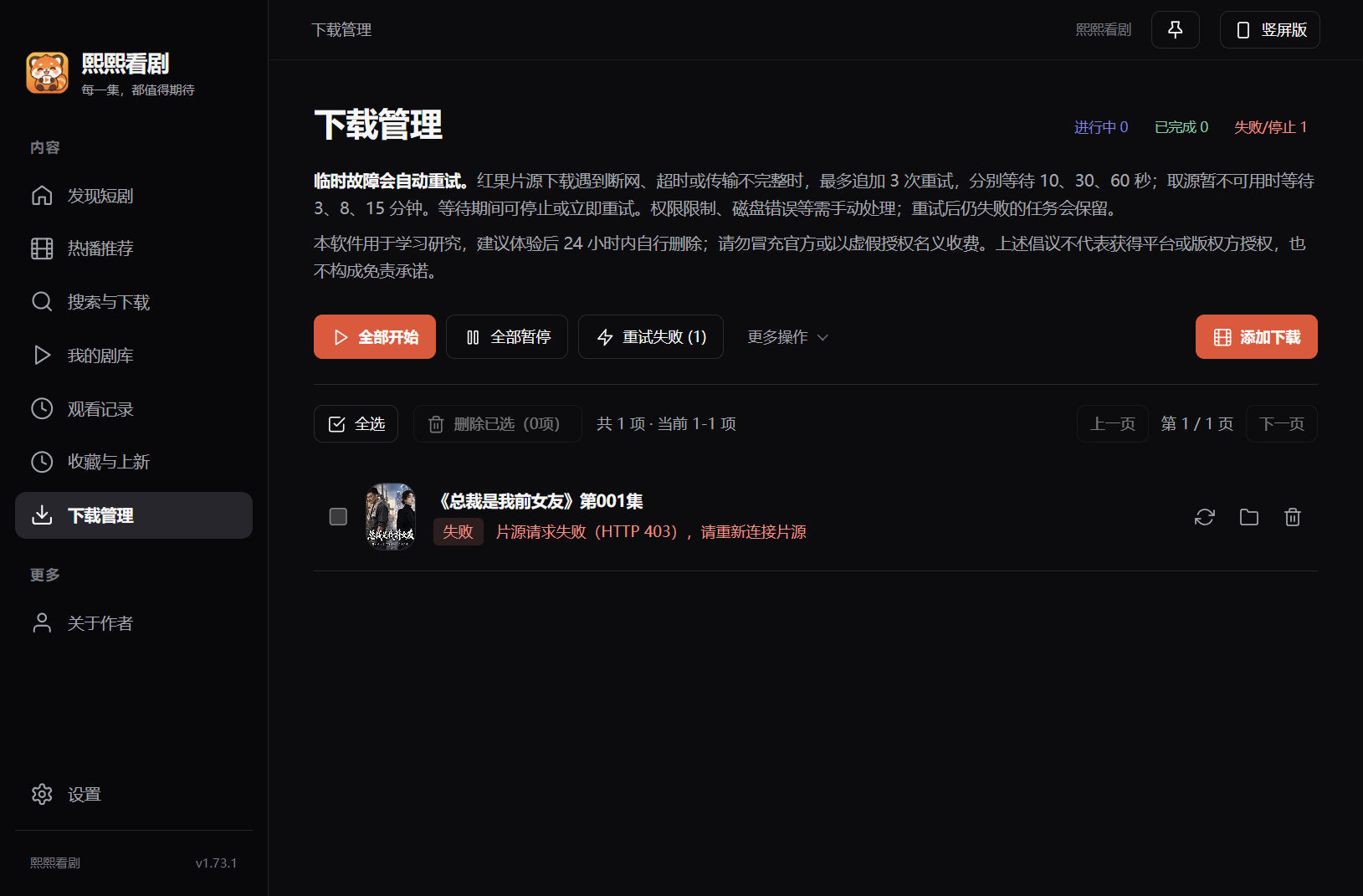Click thumbnail of 总裁是我前女友 episode

[x=391, y=516]
